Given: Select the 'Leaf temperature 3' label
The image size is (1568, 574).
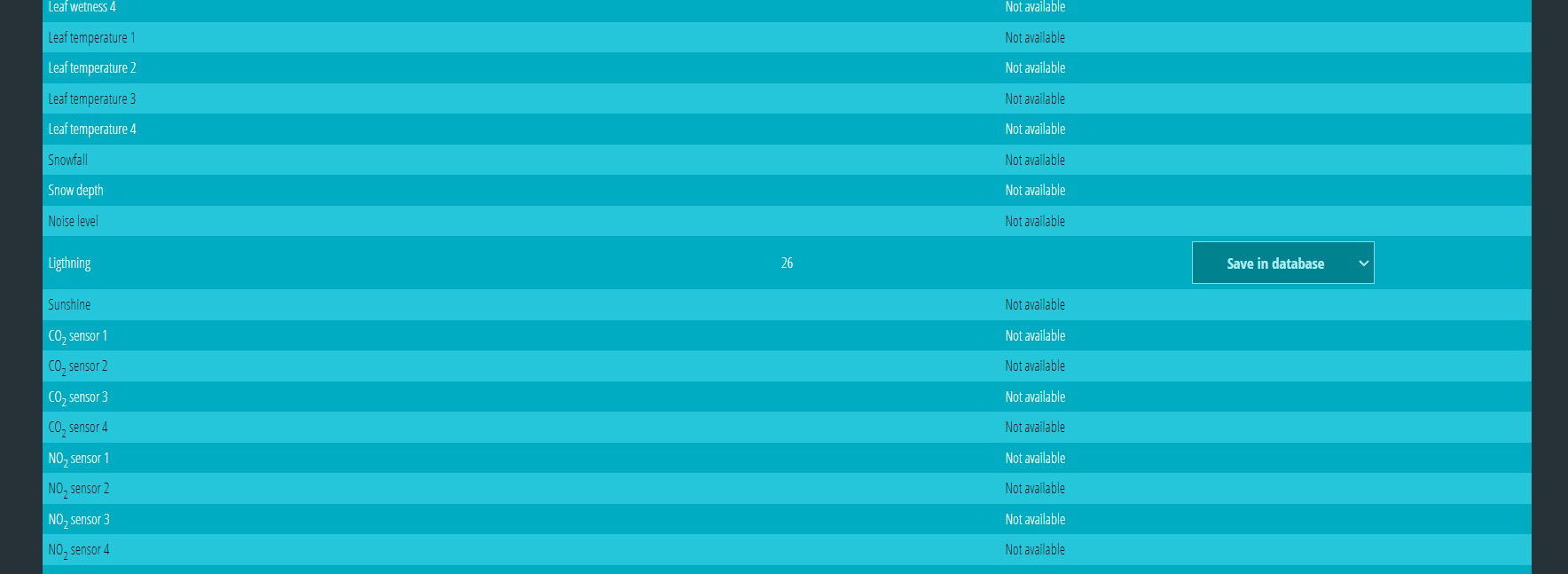Looking at the screenshot, I should pos(92,98).
